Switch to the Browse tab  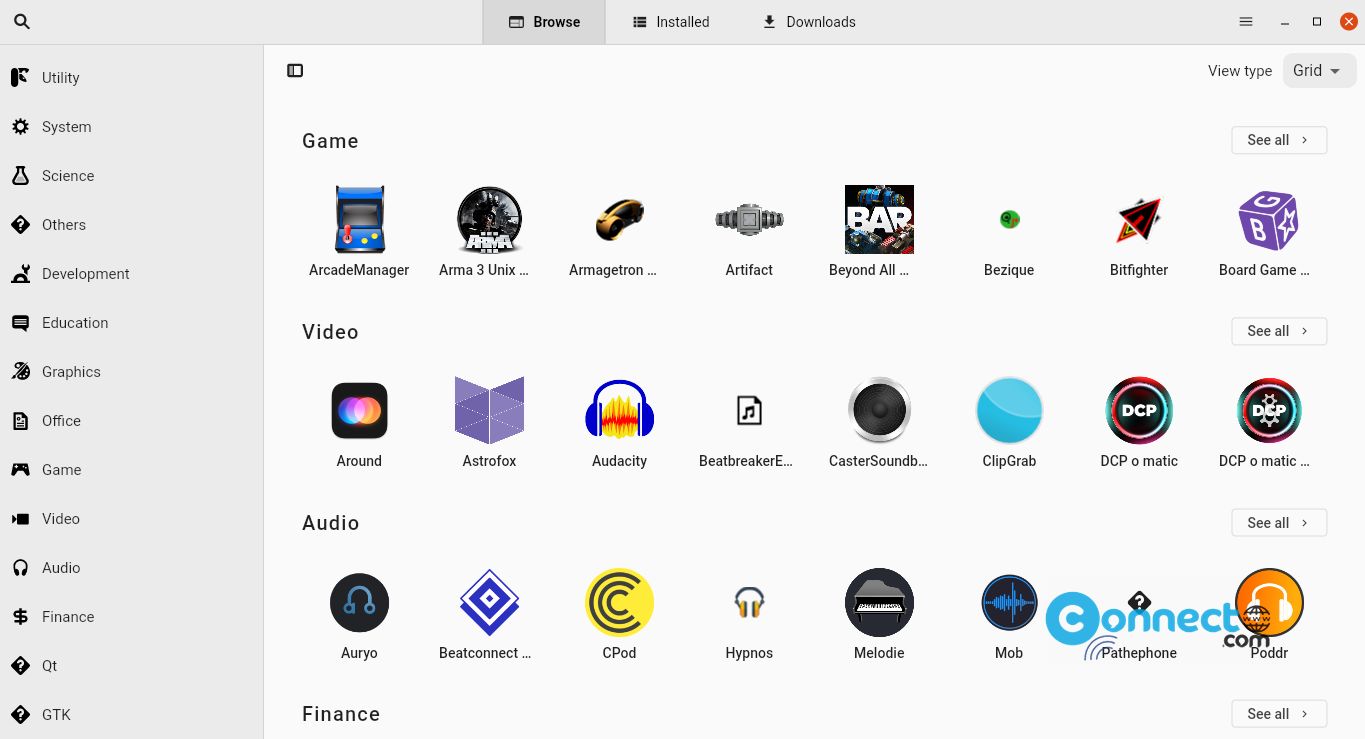point(544,22)
